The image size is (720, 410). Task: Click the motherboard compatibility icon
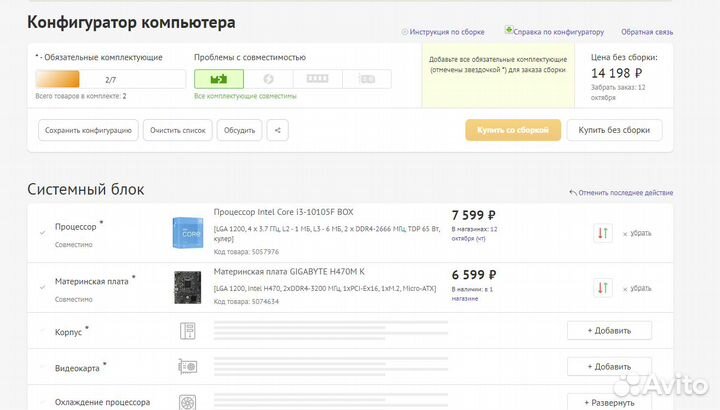click(219, 79)
